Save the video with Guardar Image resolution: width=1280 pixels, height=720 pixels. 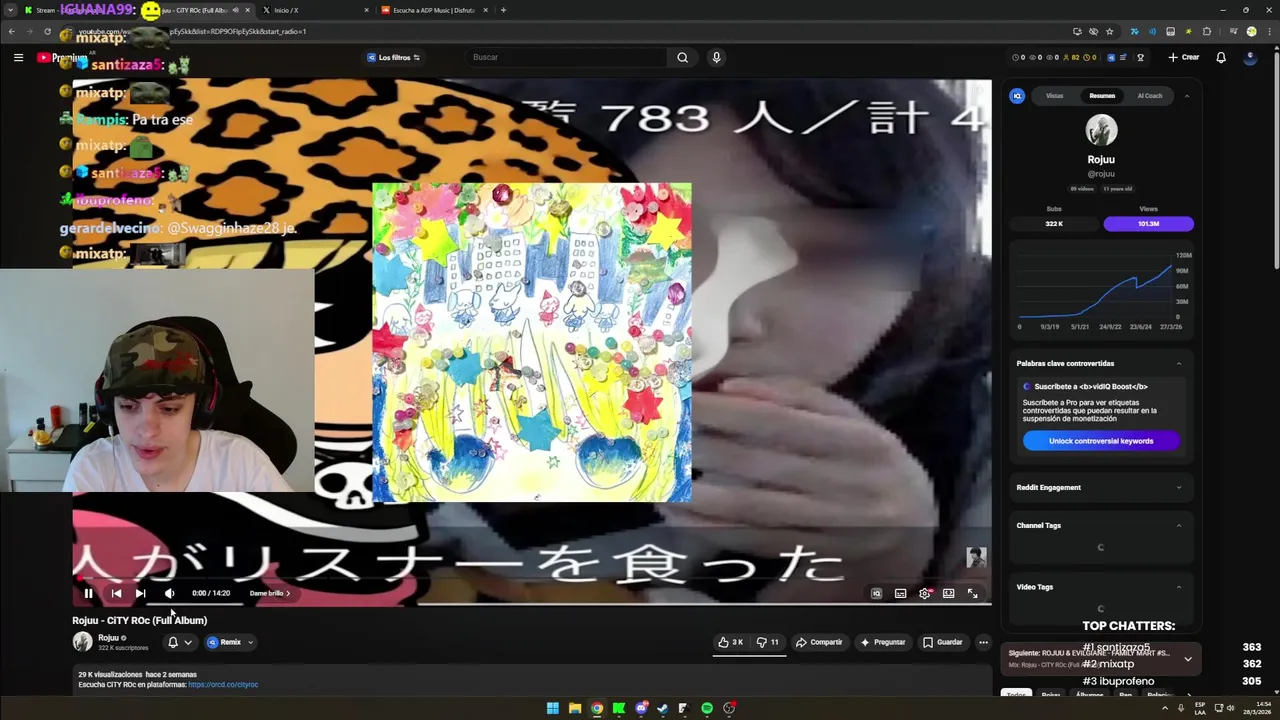tap(942, 642)
